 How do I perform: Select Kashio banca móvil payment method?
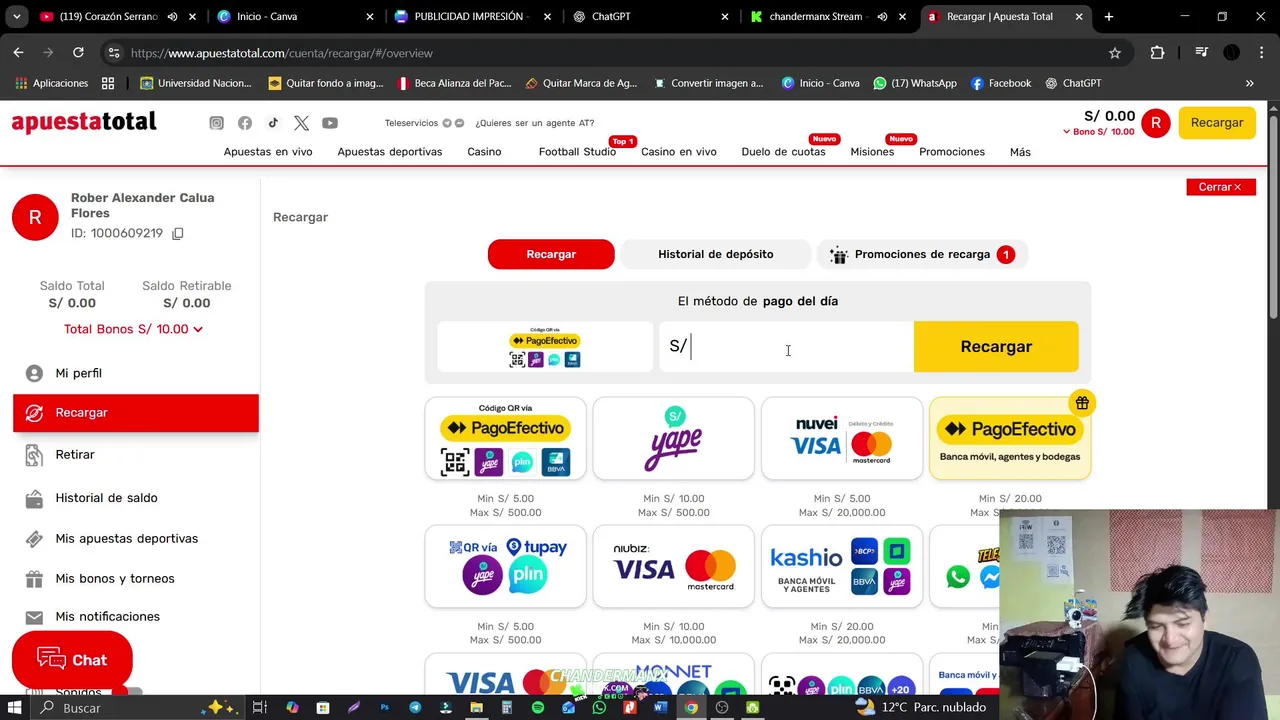pyautogui.click(x=842, y=567)
